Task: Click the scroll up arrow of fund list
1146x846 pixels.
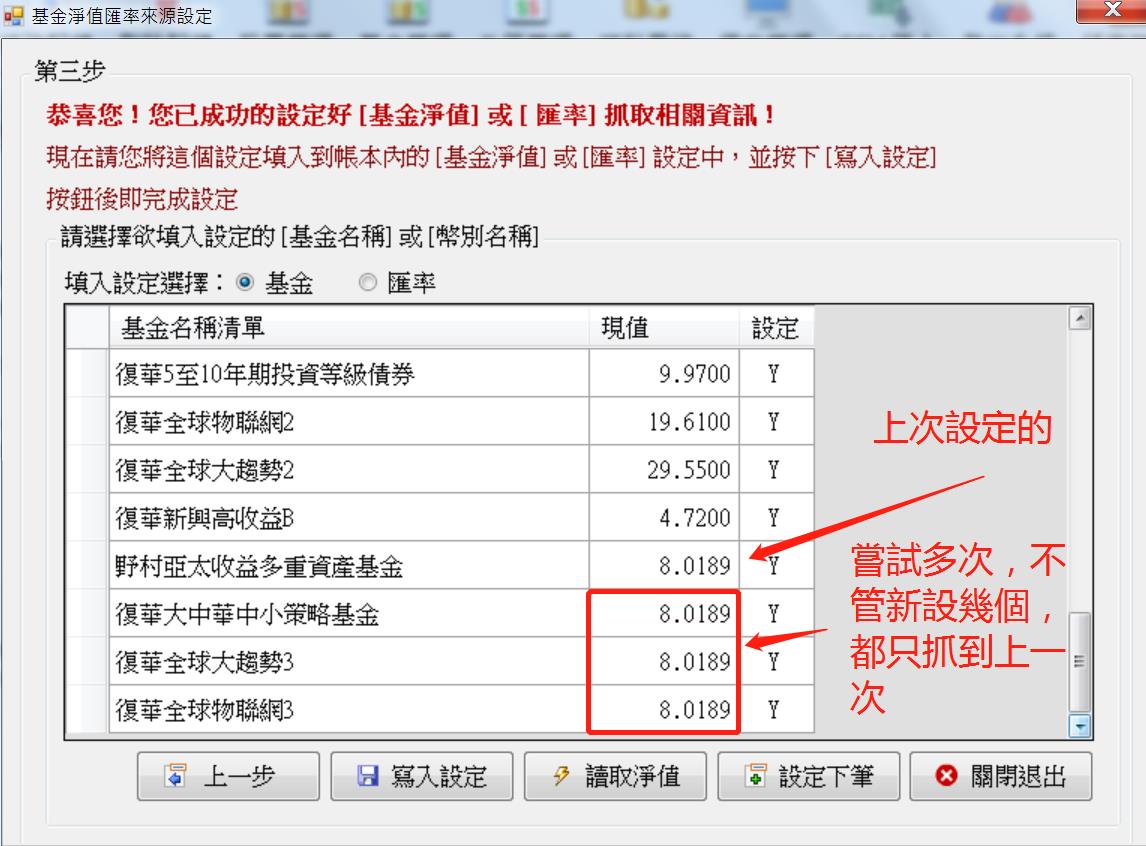Action: tap(1080, 319)
